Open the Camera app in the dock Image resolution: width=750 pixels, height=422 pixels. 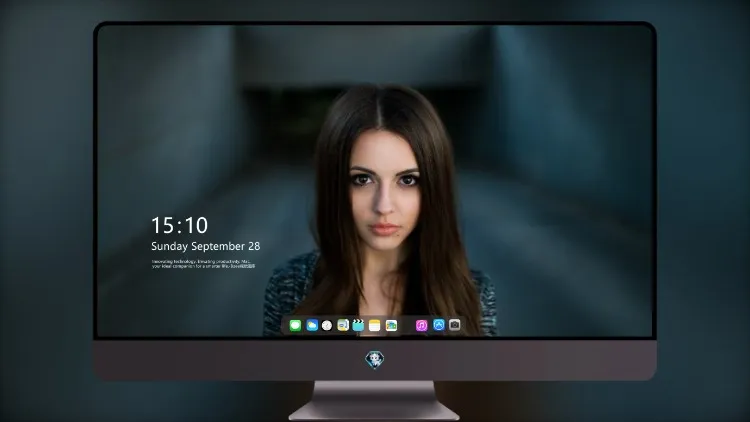(x=455, y=325)
